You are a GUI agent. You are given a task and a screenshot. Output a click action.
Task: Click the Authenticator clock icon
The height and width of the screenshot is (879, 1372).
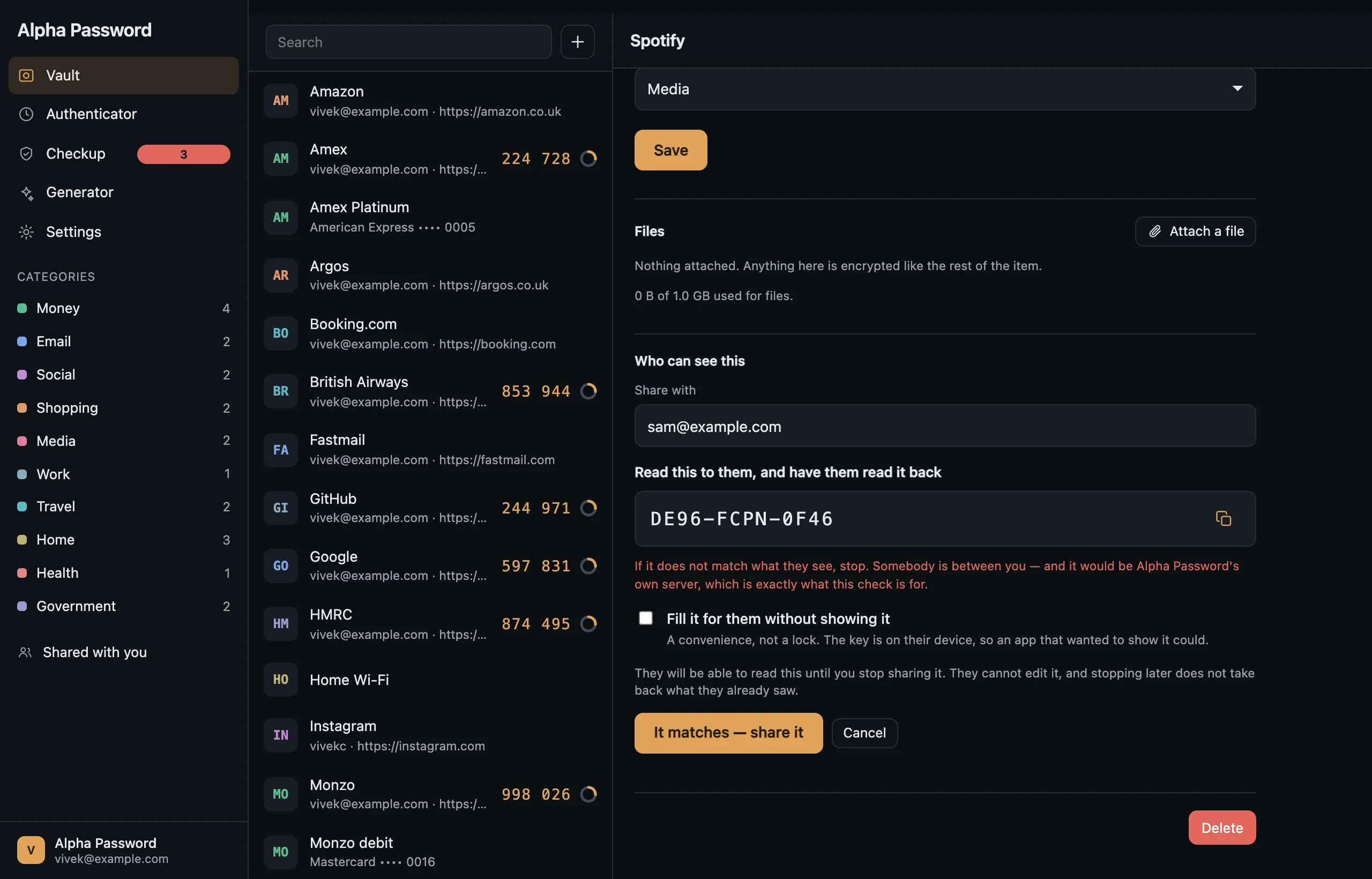pos(26,114)
